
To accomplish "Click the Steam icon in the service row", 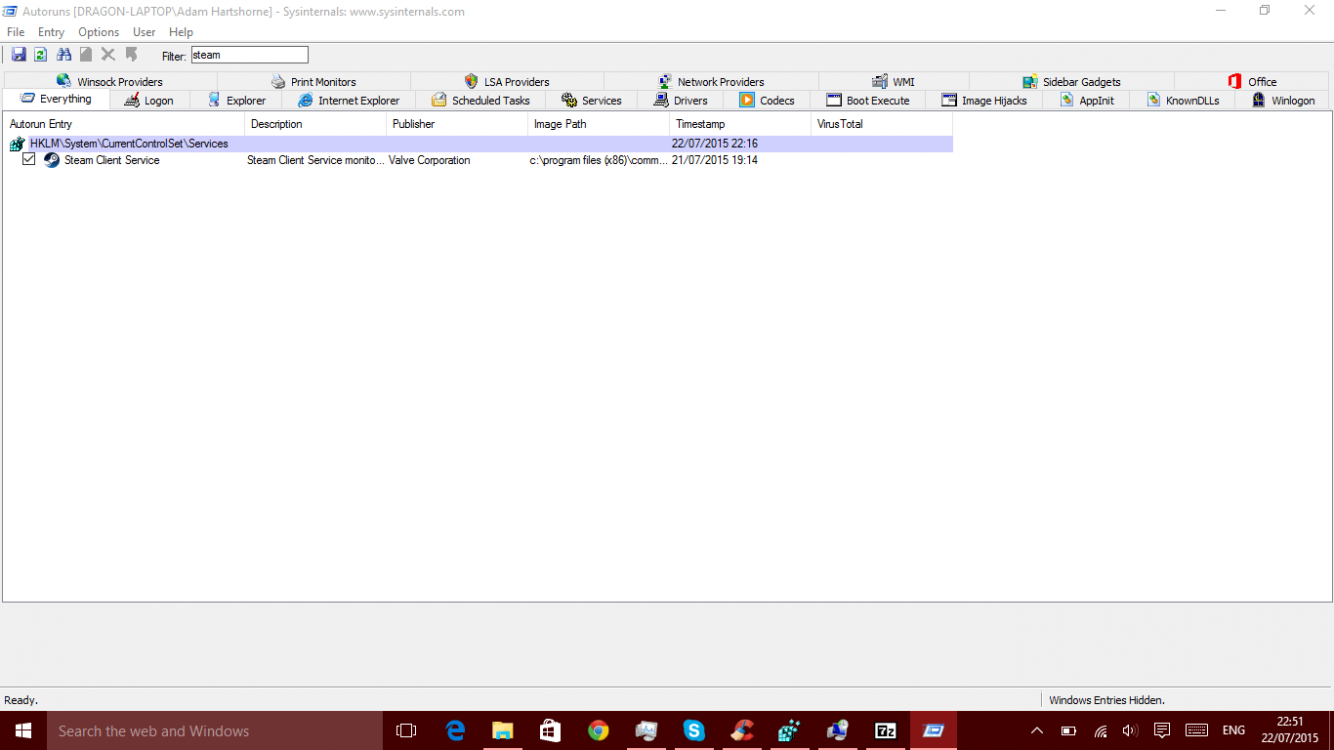I will tap(52, 160).
